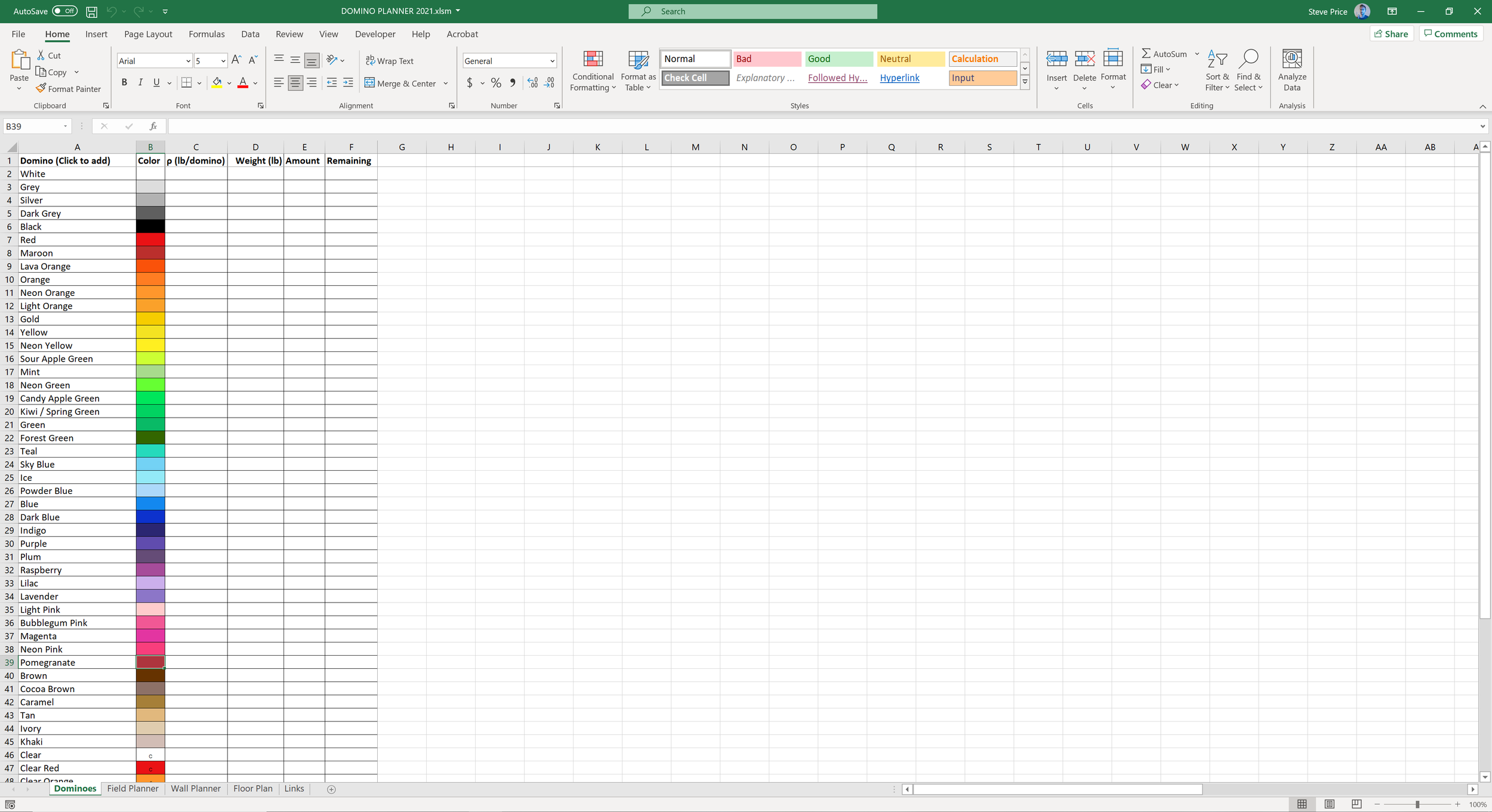Screen dimensions: 1492x812
Task: Click the Analyze Data icon
Action: 1291,60
